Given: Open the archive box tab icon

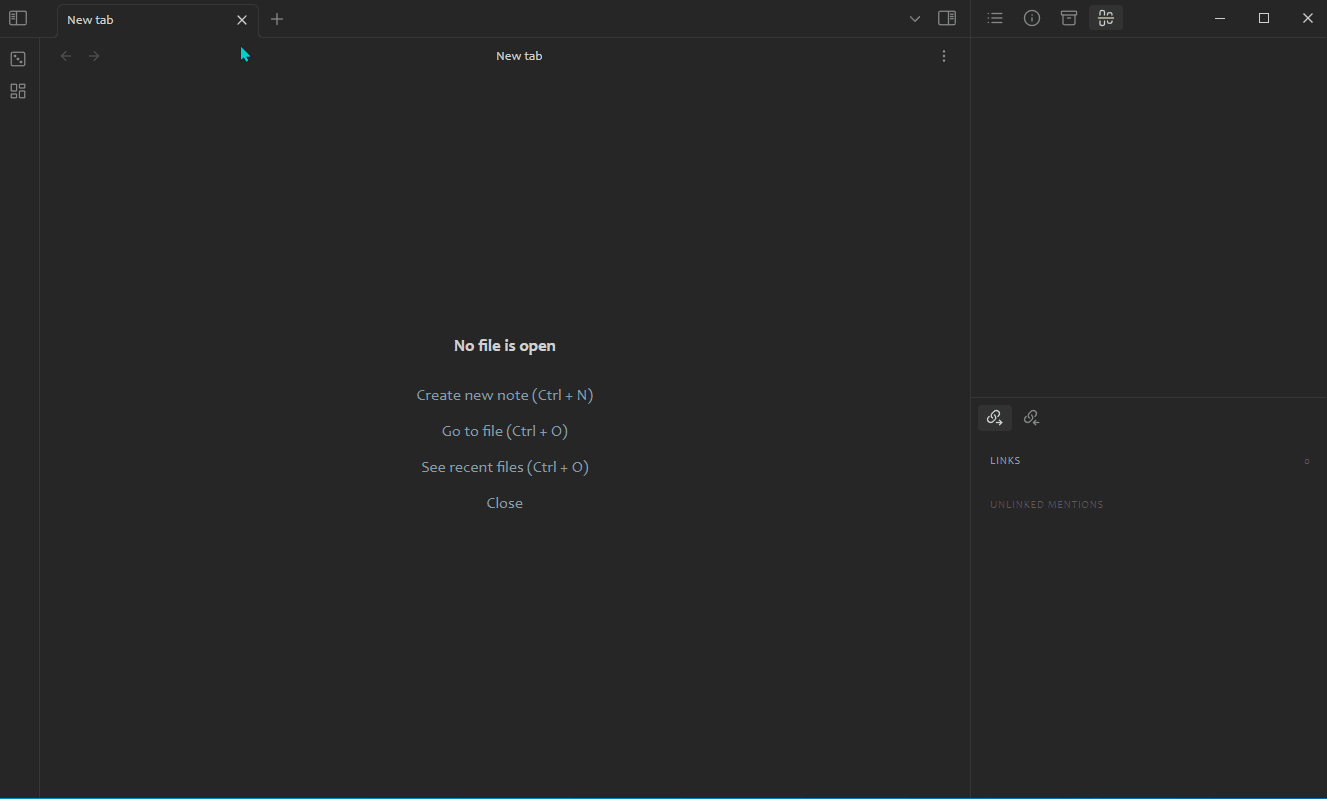Looking at the screenshot, I should tap(1069, 18).
